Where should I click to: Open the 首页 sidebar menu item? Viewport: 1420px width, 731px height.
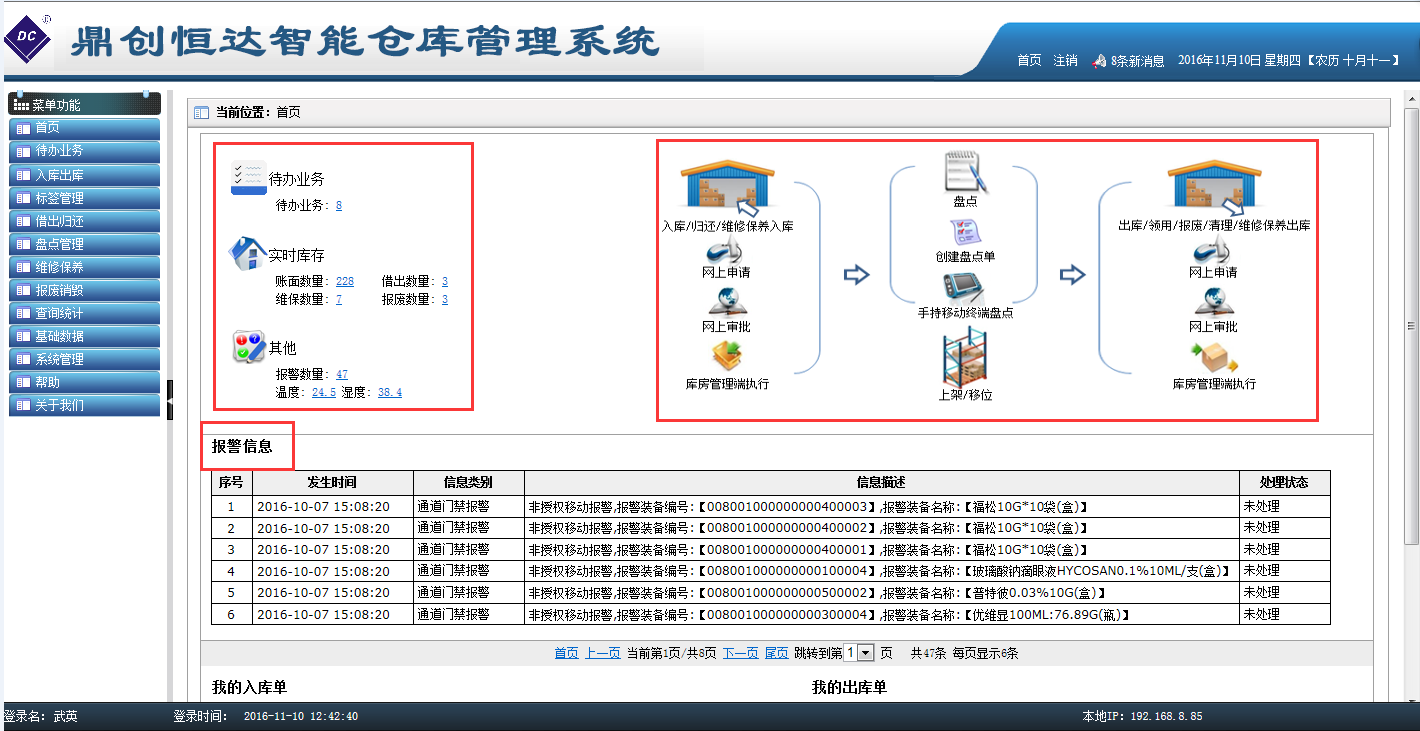(x=84, y=128)
